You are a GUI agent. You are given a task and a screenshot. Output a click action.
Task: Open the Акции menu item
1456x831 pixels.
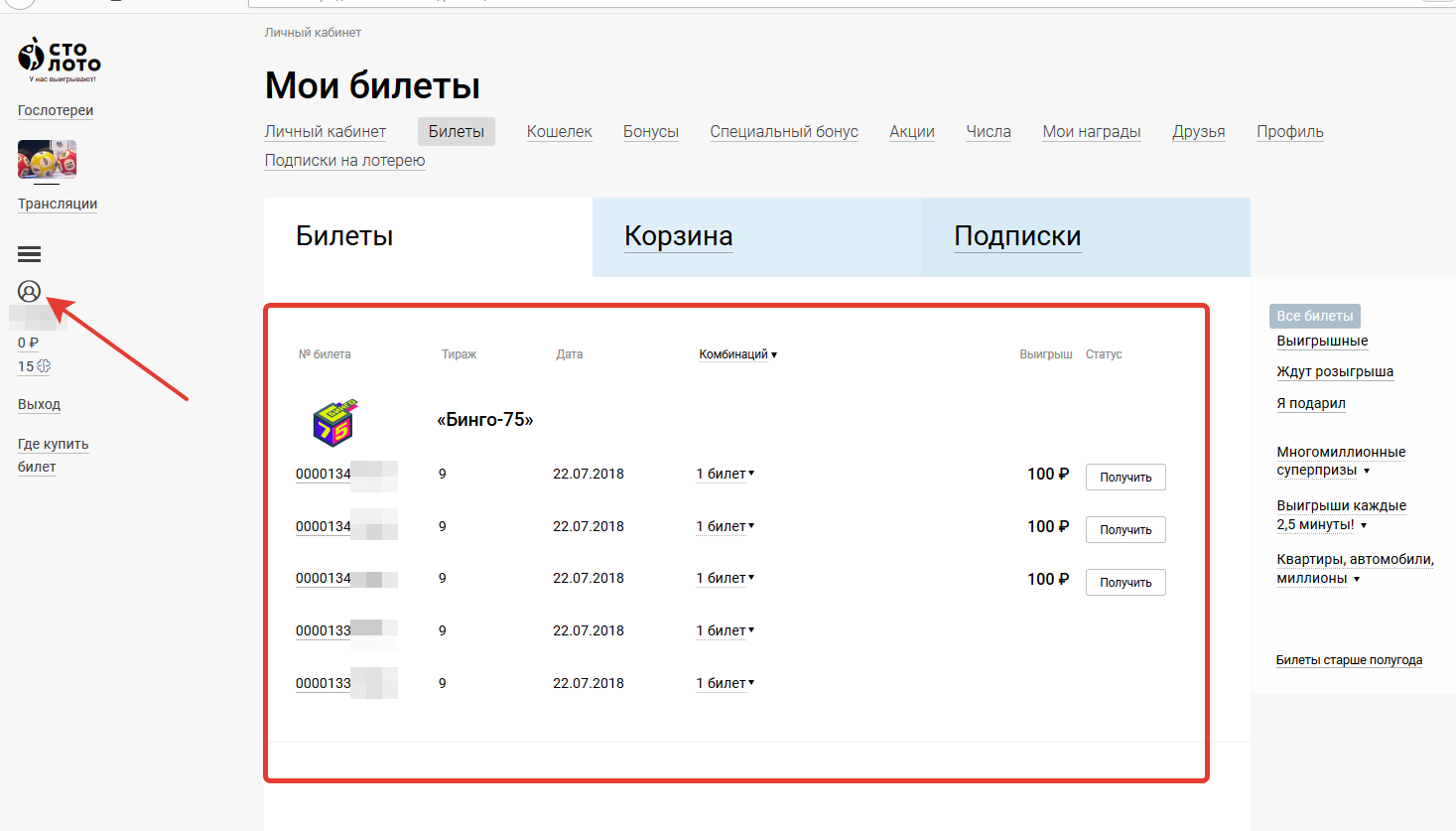(912, 131)
